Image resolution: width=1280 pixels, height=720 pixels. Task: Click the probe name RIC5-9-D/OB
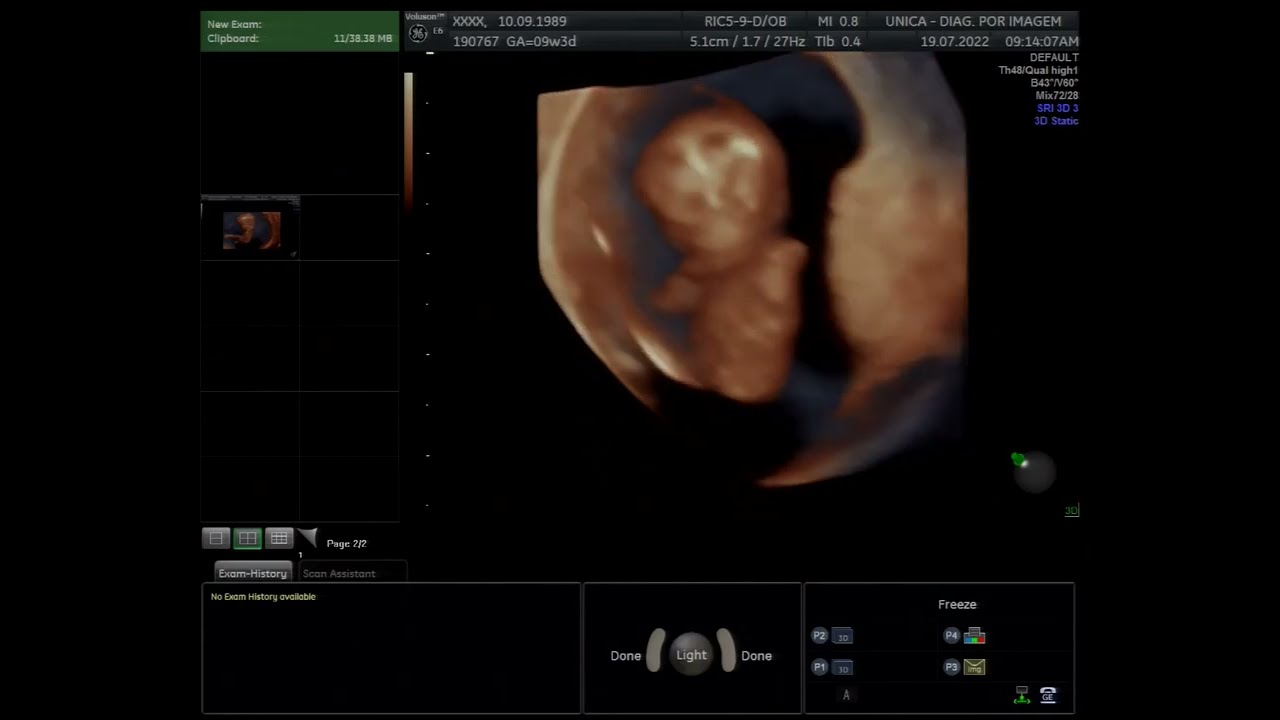click(x=745, y=21)
